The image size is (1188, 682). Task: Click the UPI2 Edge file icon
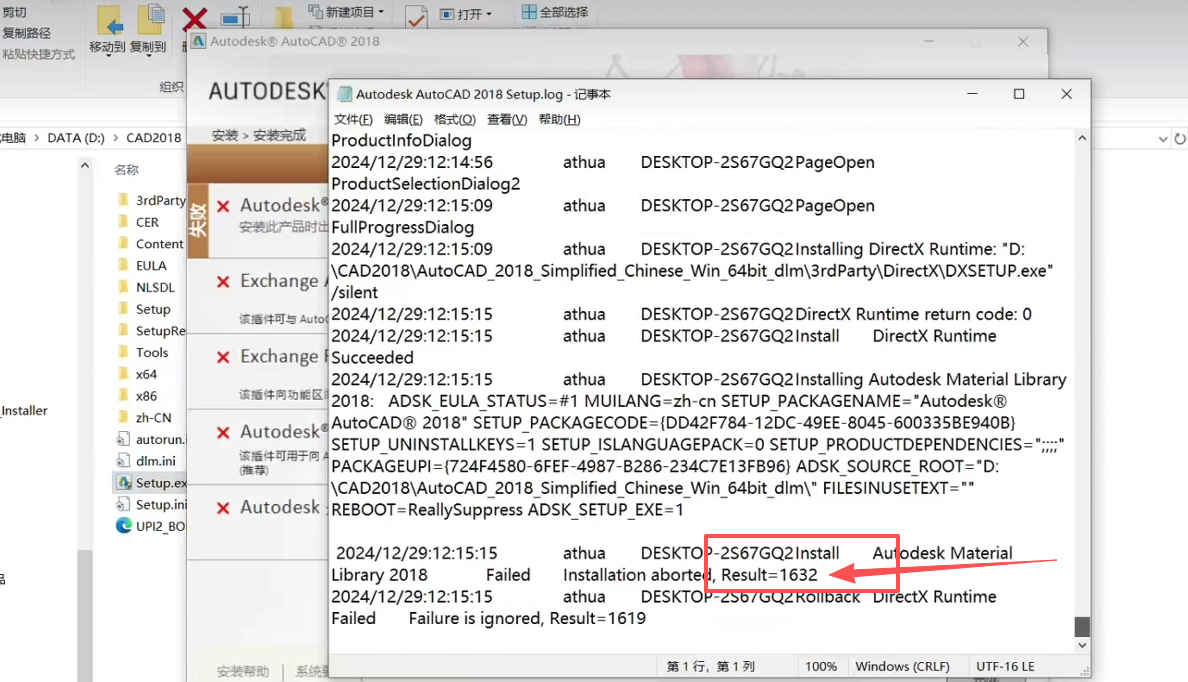coord(123,526)
